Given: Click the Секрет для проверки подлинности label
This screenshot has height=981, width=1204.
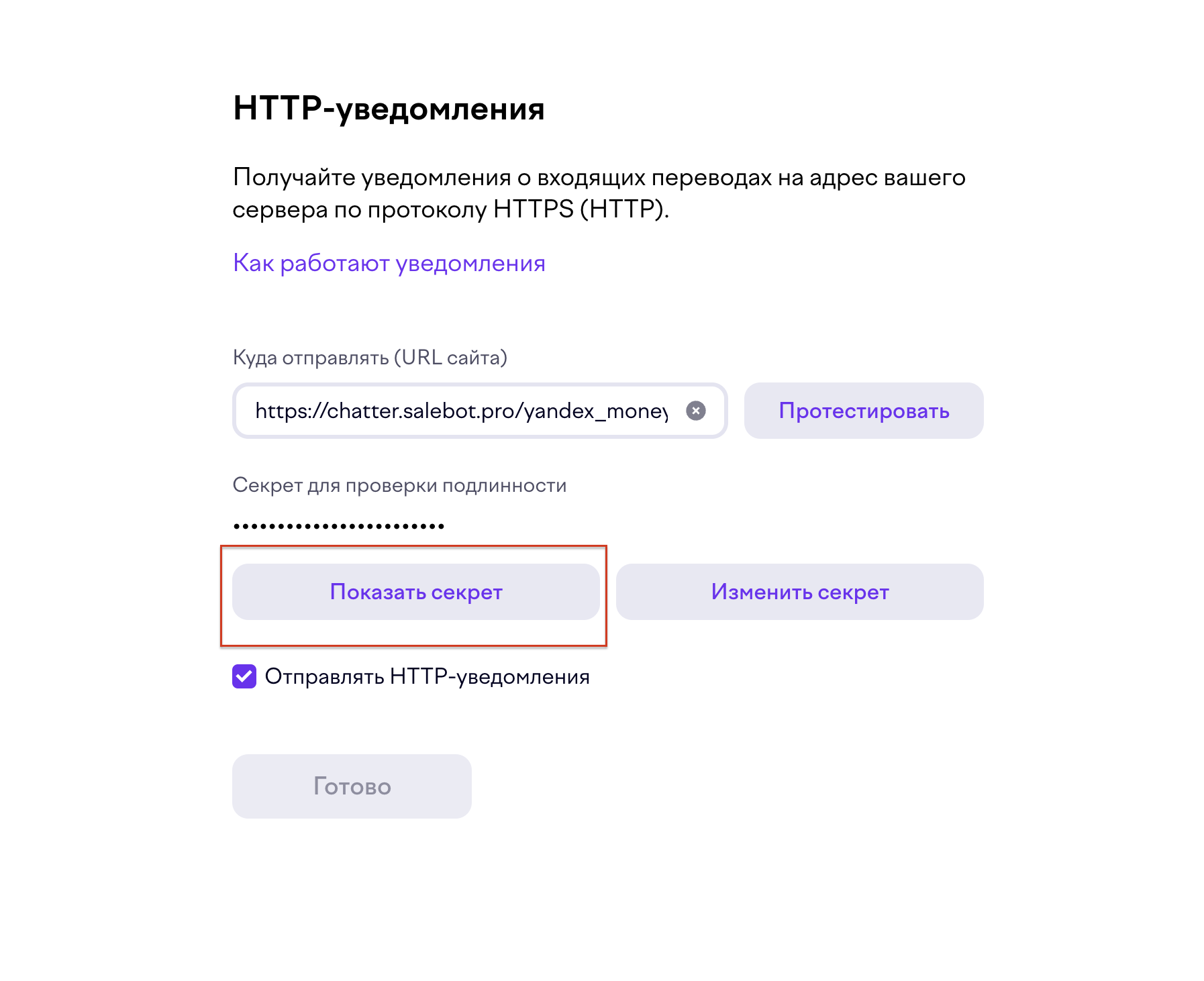Looking at the screenshot, I should (x=399, y=485).
